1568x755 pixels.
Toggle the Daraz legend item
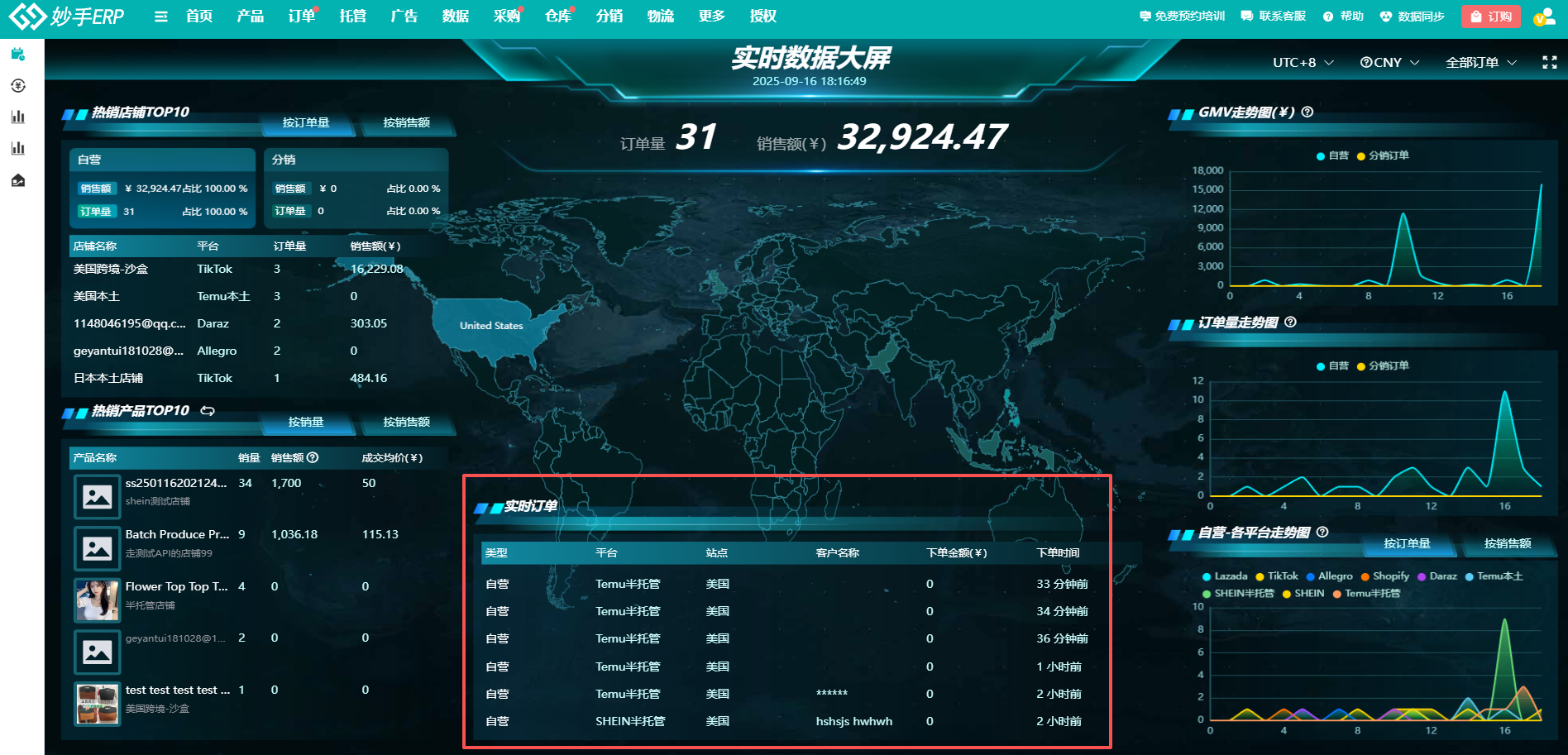pos(1437,576)
